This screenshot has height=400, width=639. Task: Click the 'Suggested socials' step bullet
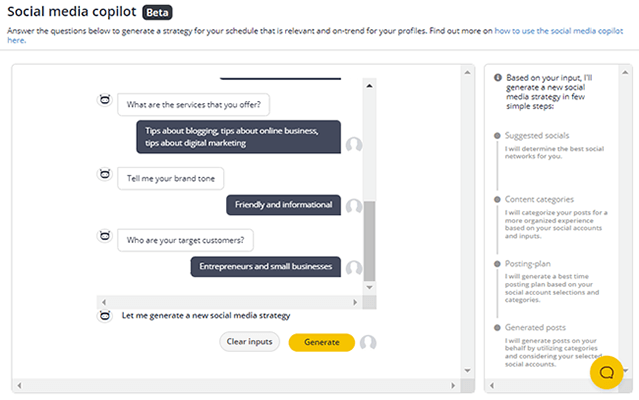click(x=497, y=136)
